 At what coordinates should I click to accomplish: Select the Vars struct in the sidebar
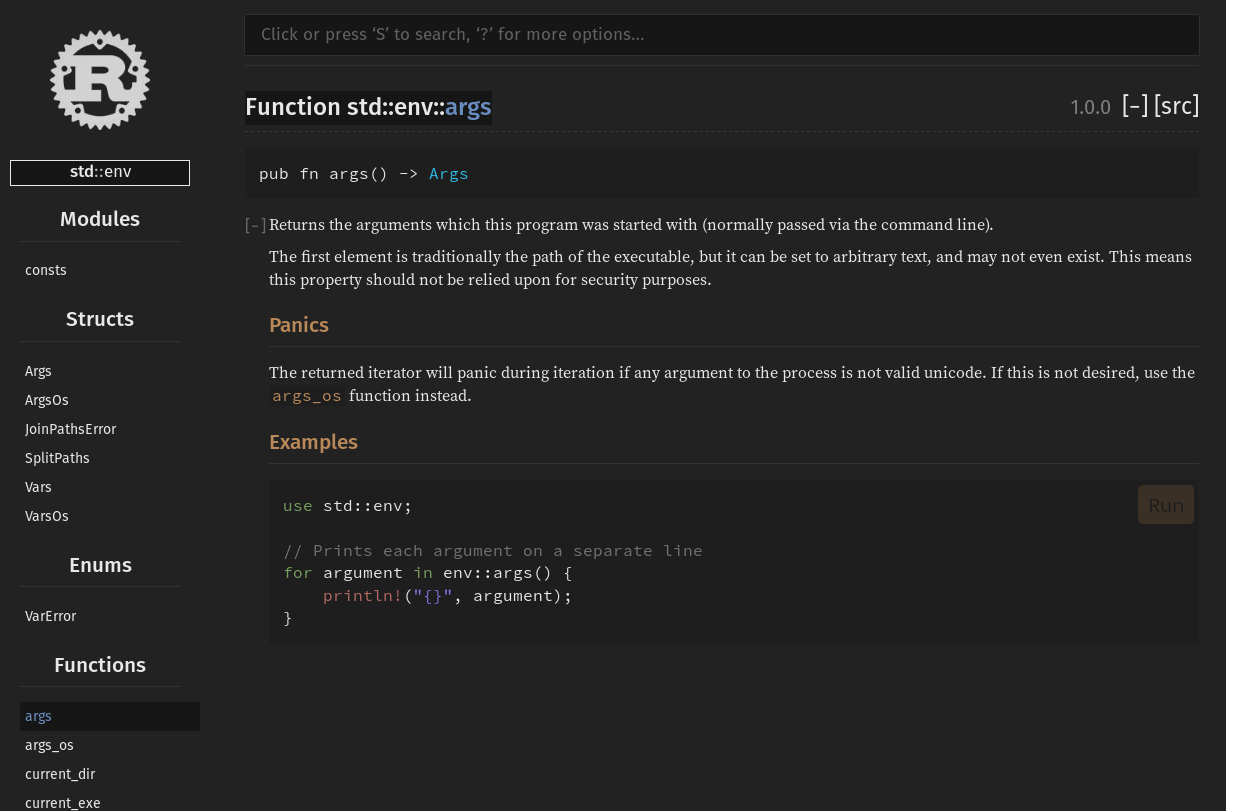tap(38, 487)
